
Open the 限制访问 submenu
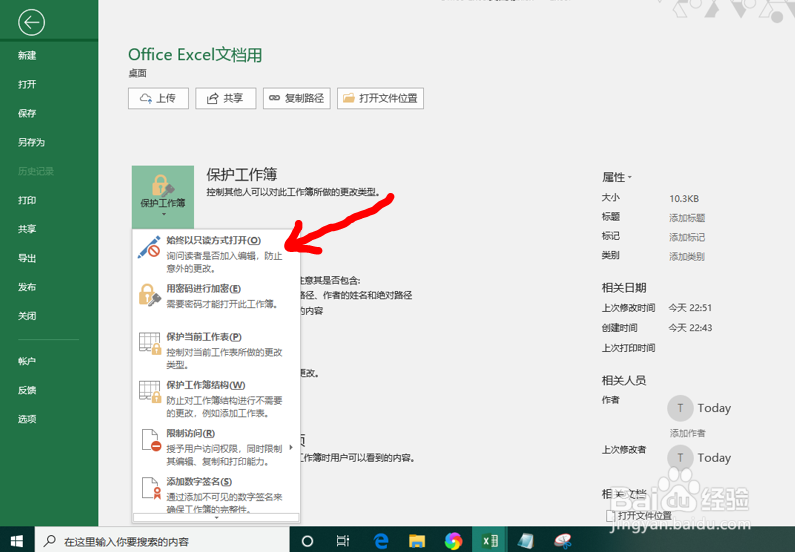click(216, 447)
